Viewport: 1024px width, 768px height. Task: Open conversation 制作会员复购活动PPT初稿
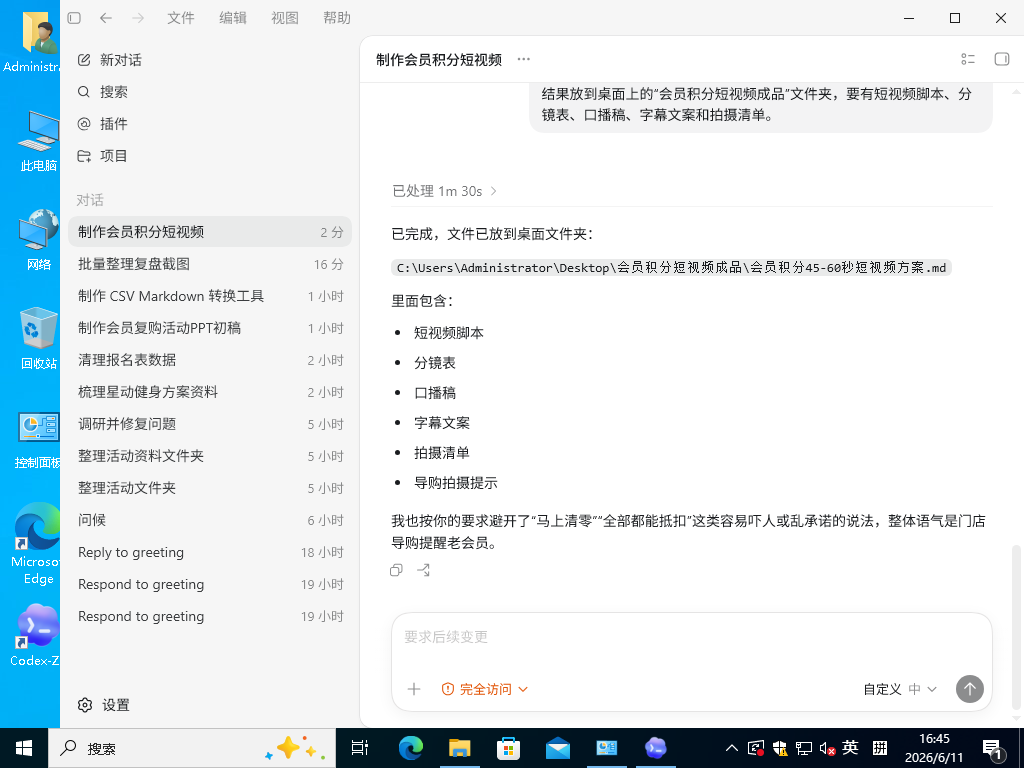coord(210,328)
